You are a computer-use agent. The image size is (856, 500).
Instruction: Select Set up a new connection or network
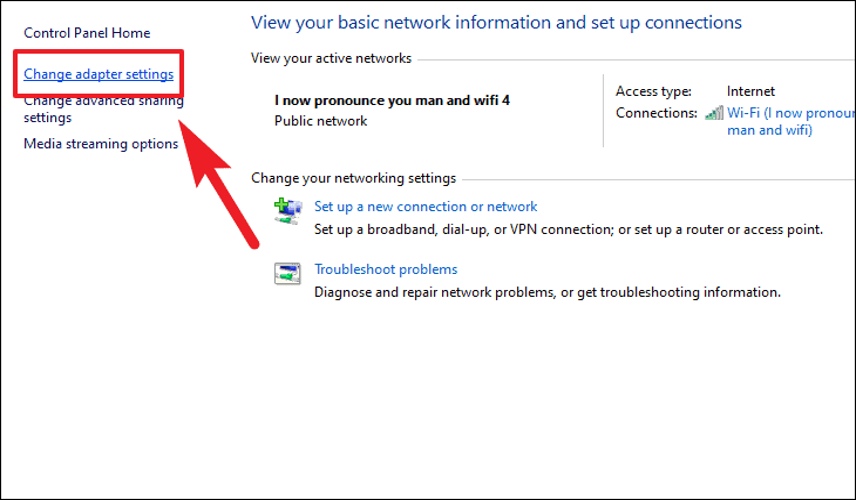tap(426, 206)
